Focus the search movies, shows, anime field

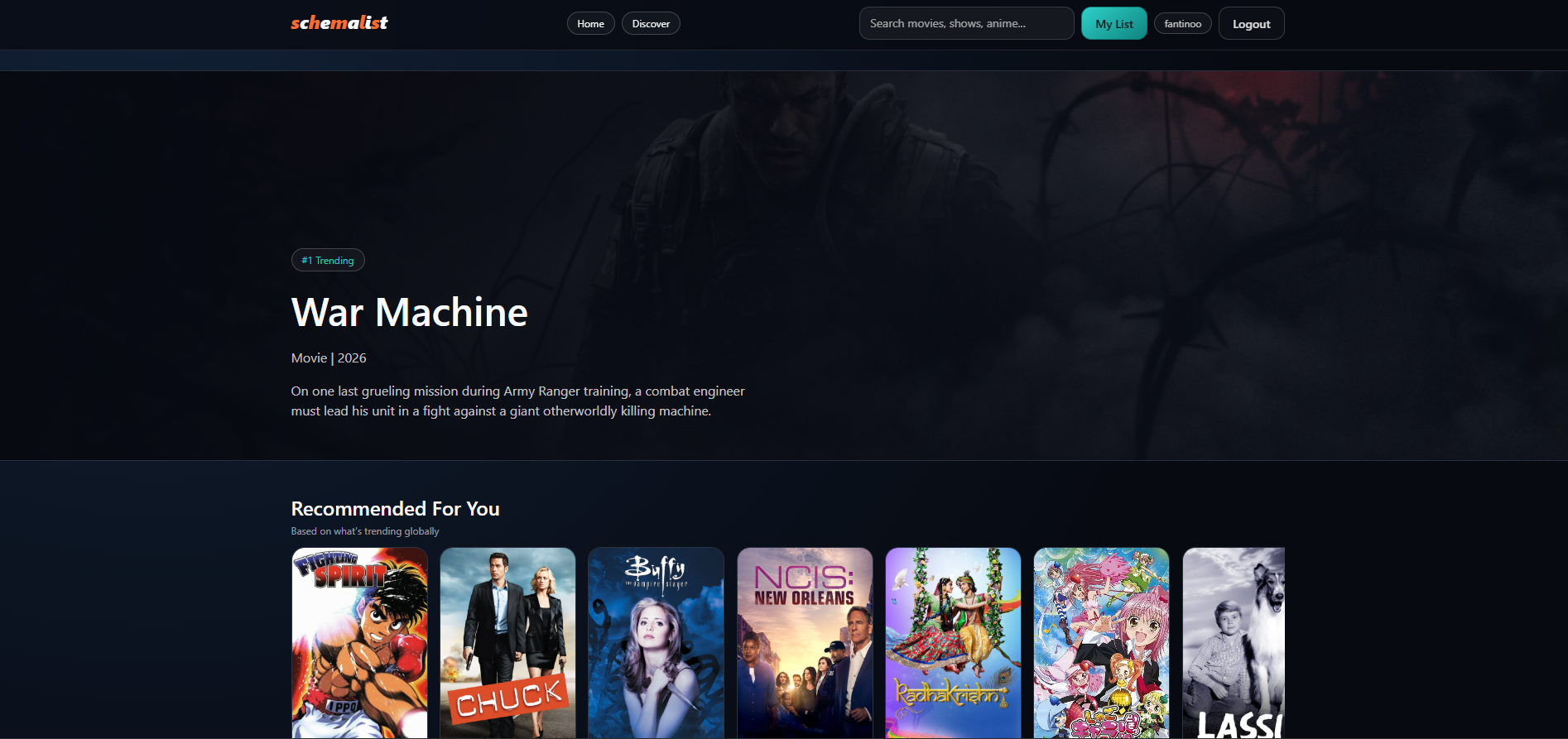click(x=966, y=23)
